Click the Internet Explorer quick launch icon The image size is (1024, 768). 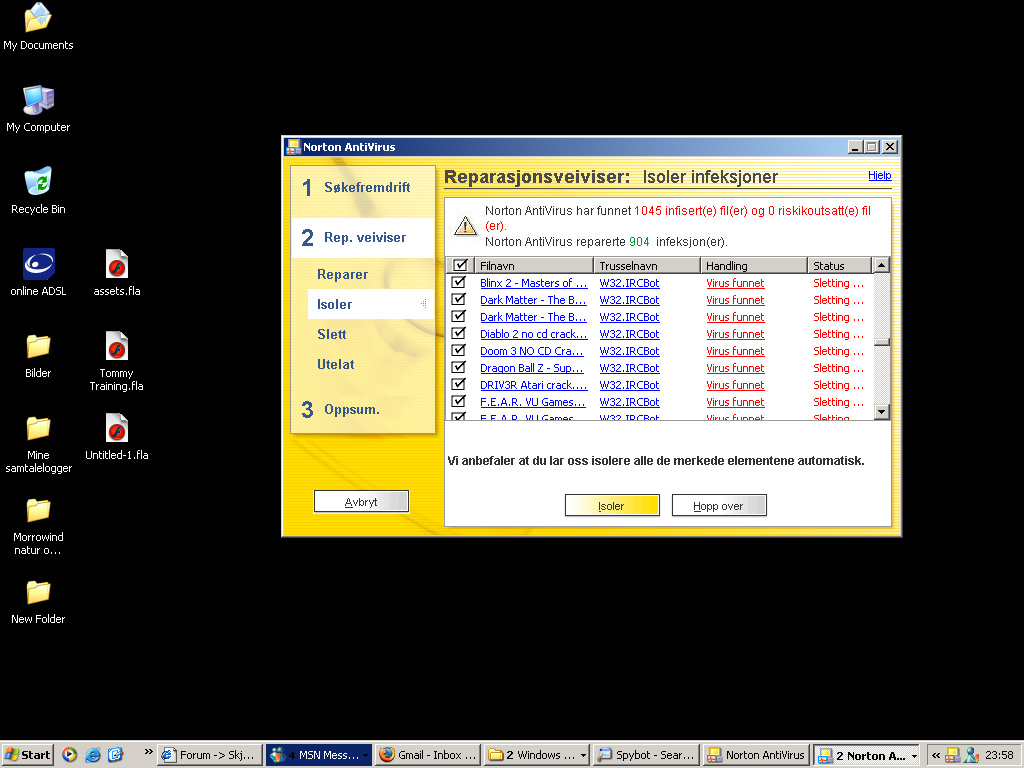pos(93,755)
